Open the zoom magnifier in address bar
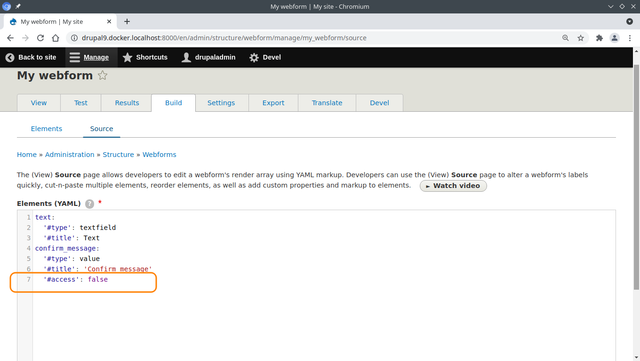This screenshot has width=640, height=361. click(565, 38)
